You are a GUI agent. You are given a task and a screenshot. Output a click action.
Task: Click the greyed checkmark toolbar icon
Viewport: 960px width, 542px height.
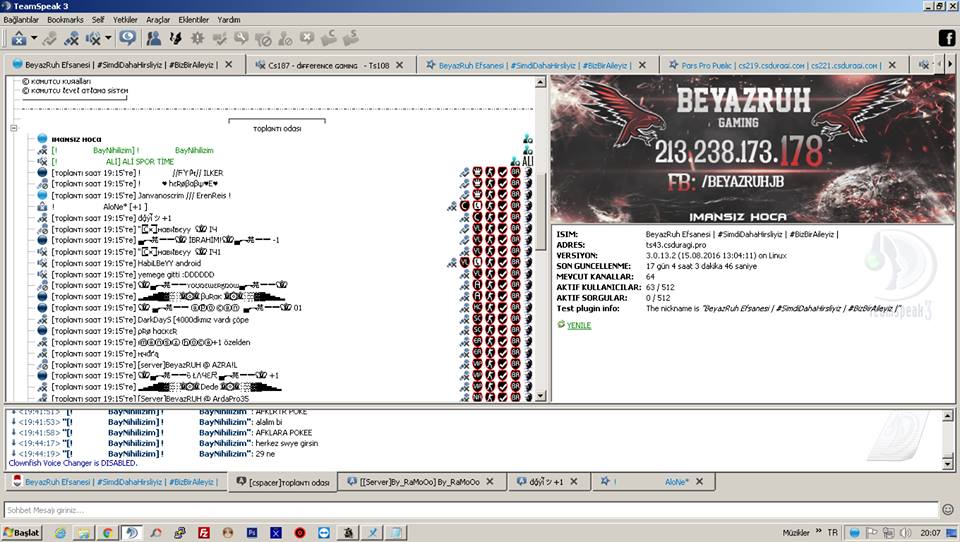coord(219,39)
